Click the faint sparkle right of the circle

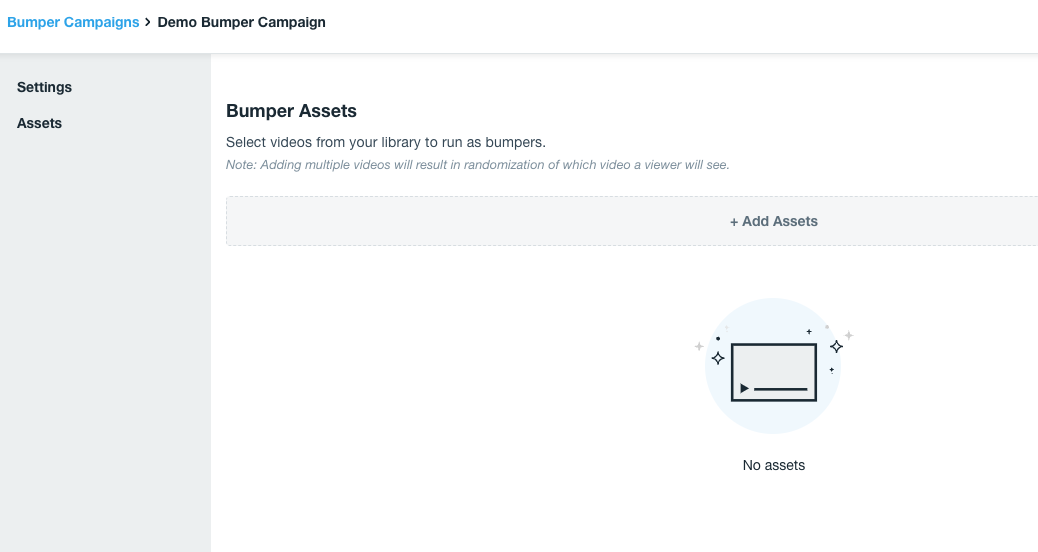(849, 335)
